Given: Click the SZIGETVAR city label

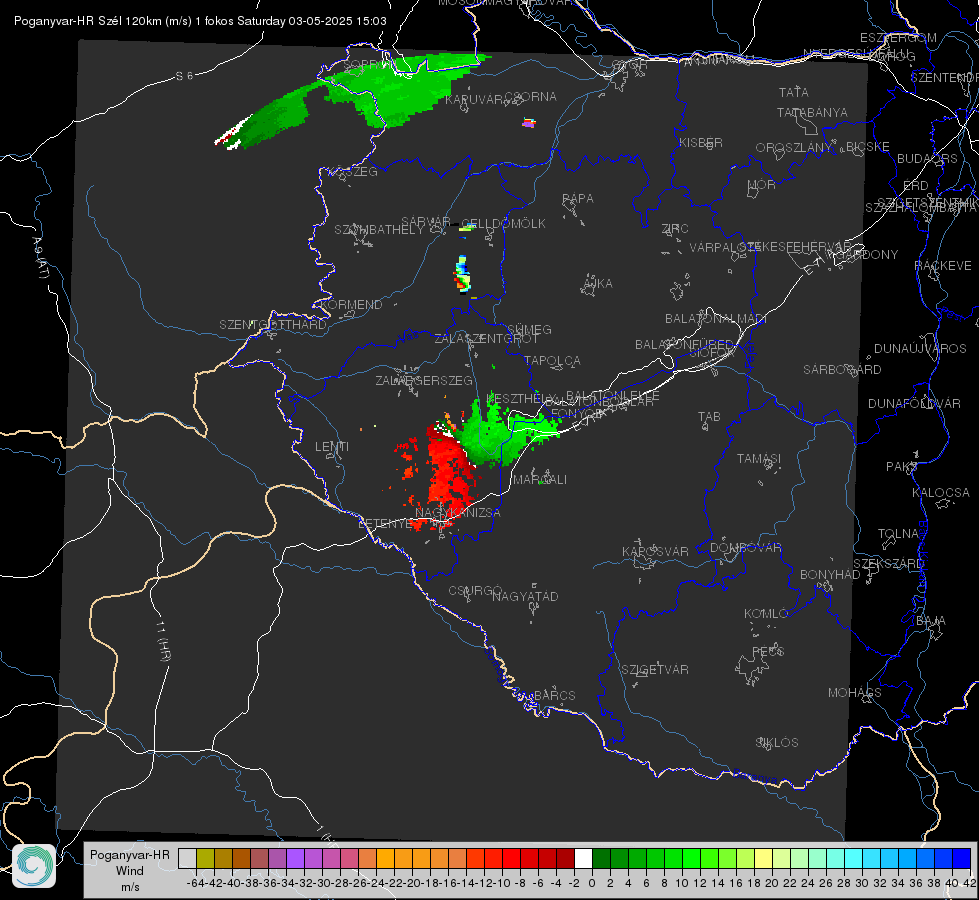Looking at the screenshot, I should click(655, 670).
